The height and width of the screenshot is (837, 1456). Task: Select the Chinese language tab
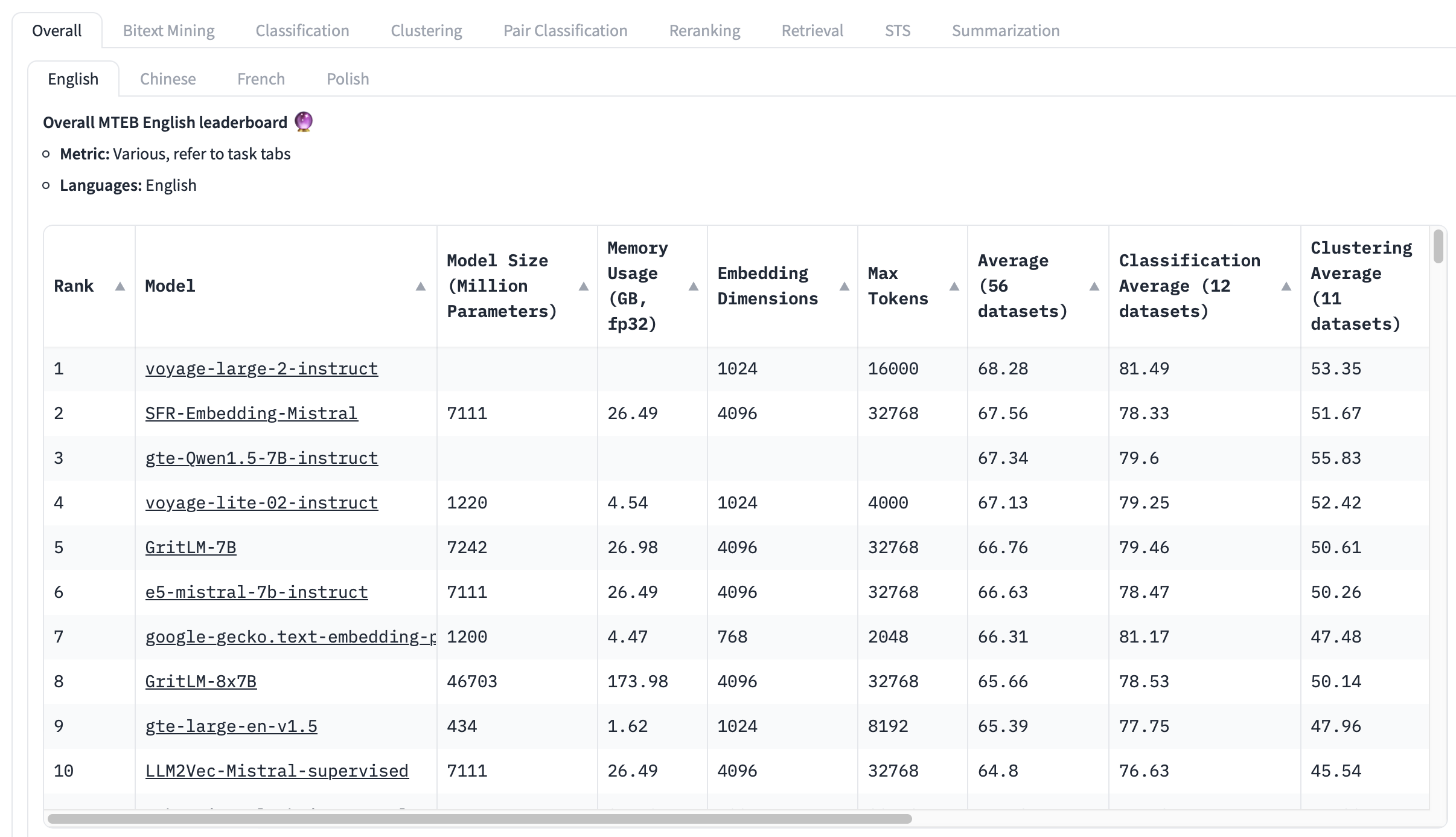click(168, 79)
